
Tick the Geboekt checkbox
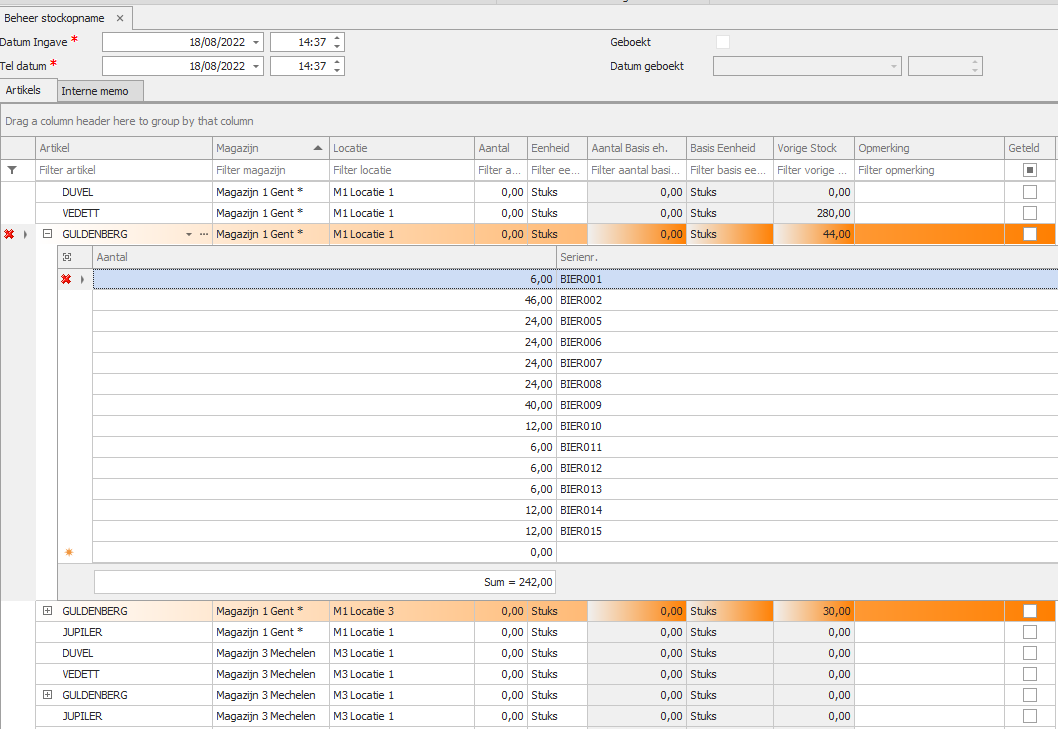(723, 42)
